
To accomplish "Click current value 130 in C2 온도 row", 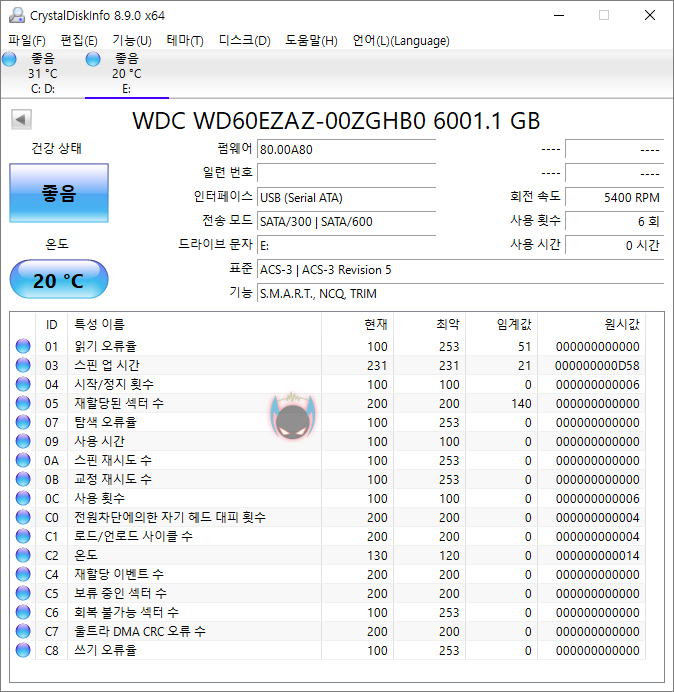I will 377,555.
